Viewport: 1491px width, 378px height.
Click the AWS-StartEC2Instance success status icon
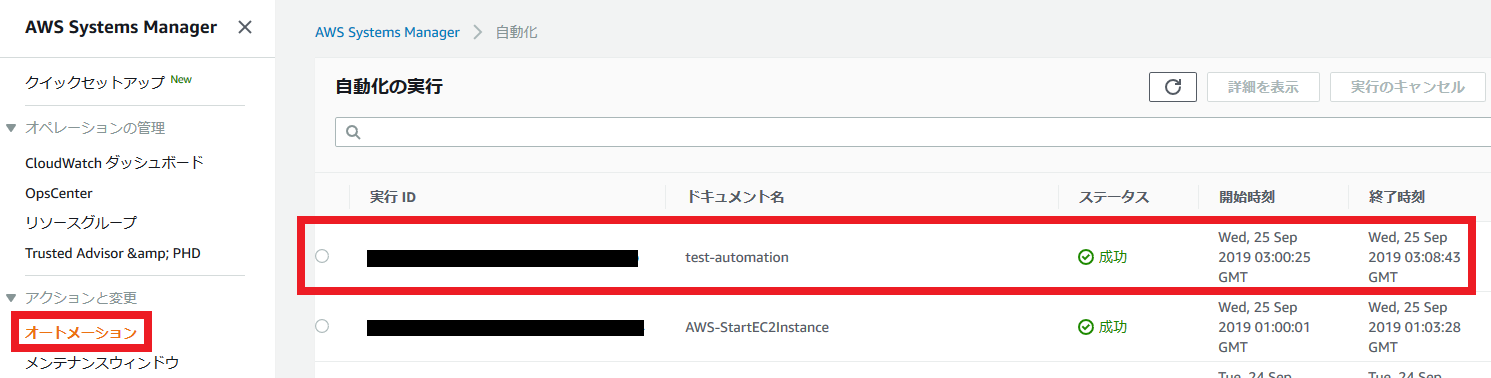pyautogui.click(x=1086, y=327)
